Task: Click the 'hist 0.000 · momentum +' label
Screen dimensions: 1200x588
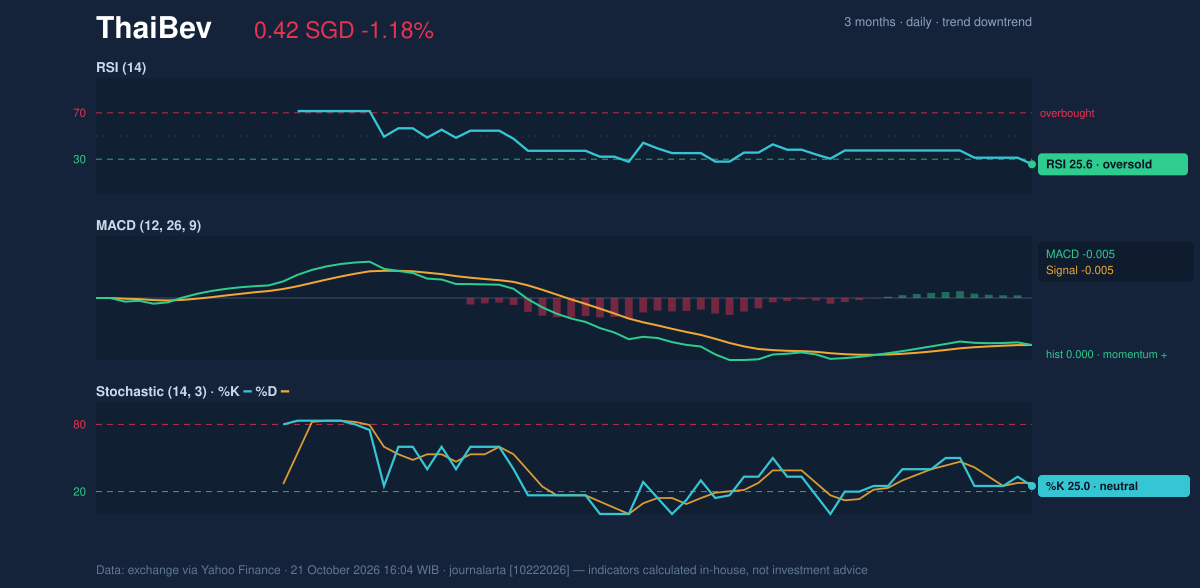Action: [x=1107, y=354]
